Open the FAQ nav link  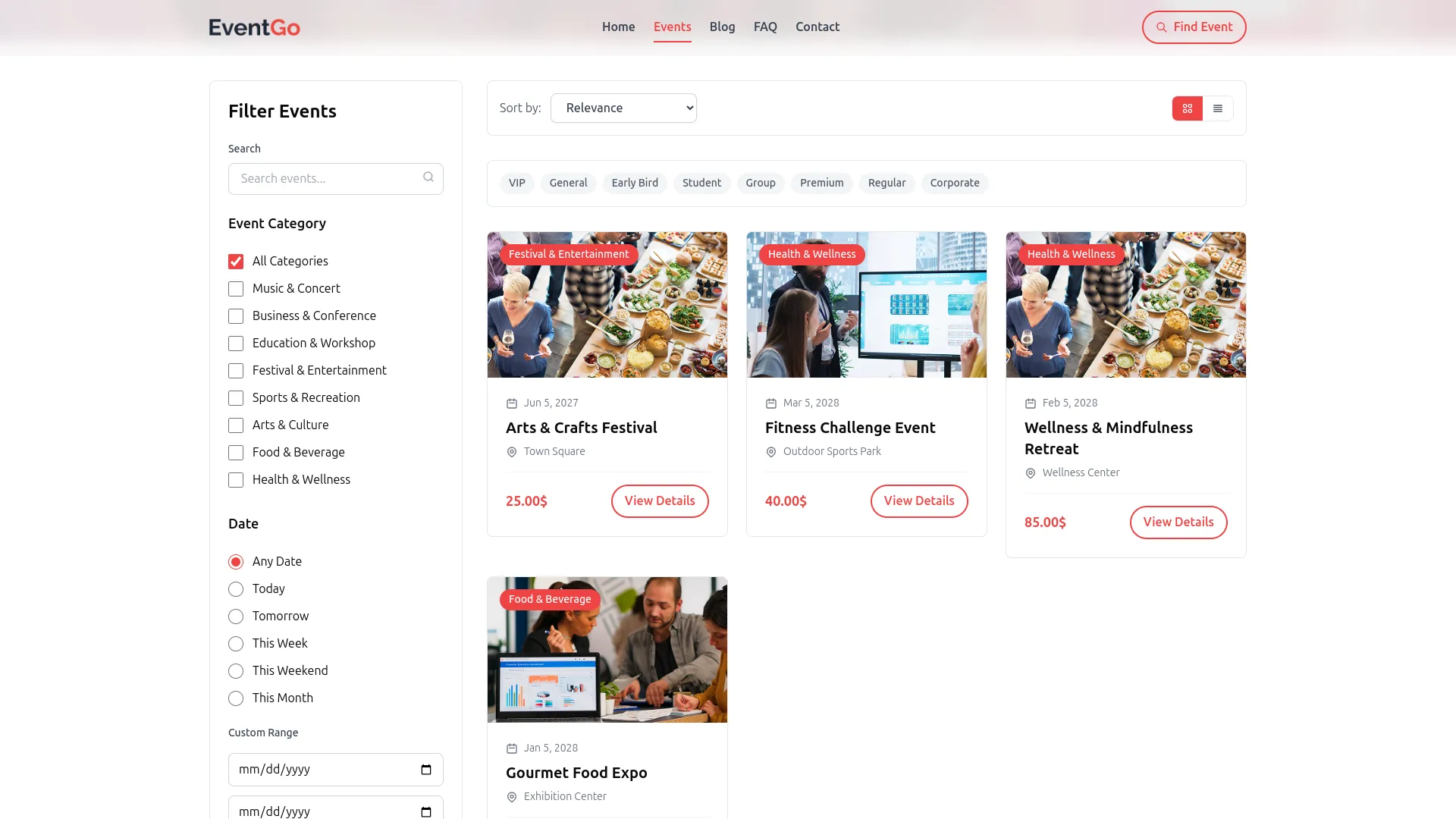tap(765, 27)
